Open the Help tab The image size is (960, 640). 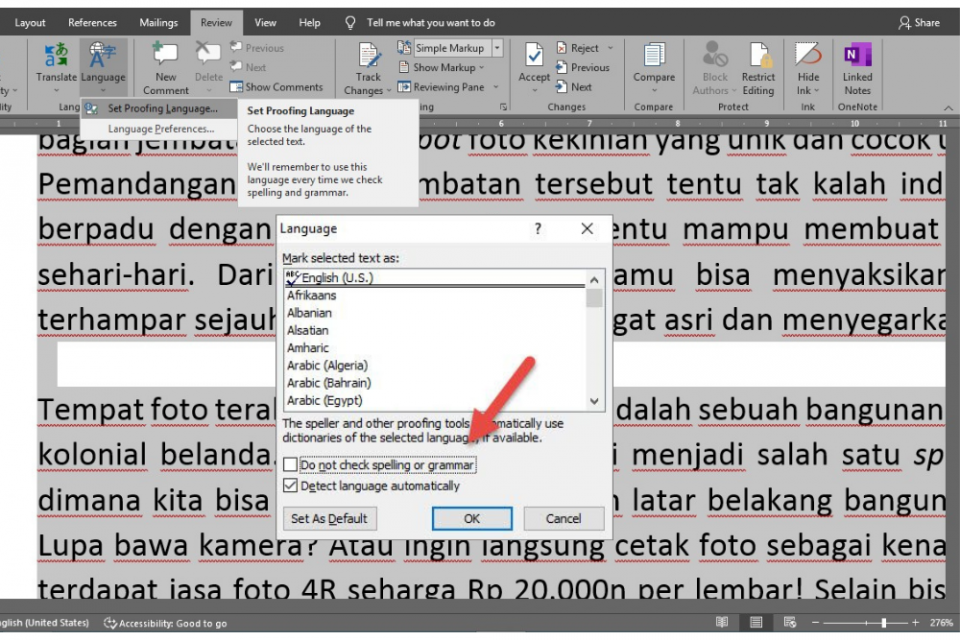pyautogui.click(x=309, y=23)
